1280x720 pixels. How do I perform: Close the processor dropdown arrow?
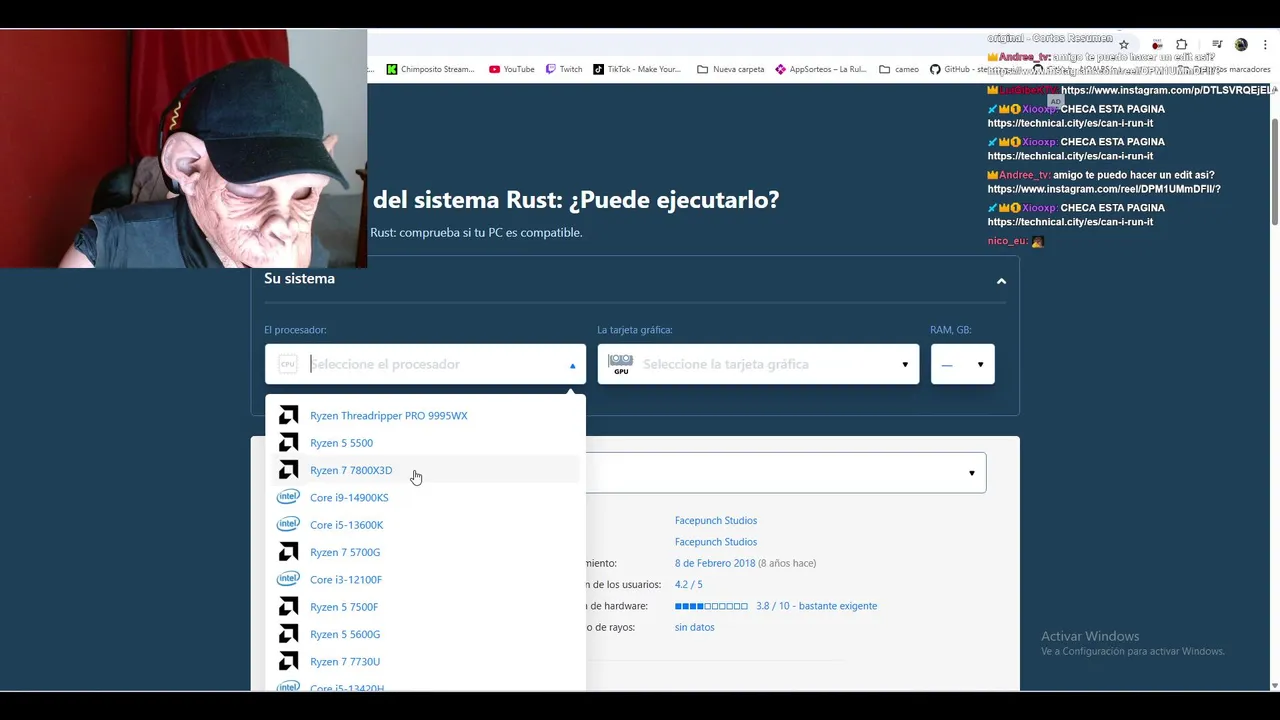(x=572, y=365)
